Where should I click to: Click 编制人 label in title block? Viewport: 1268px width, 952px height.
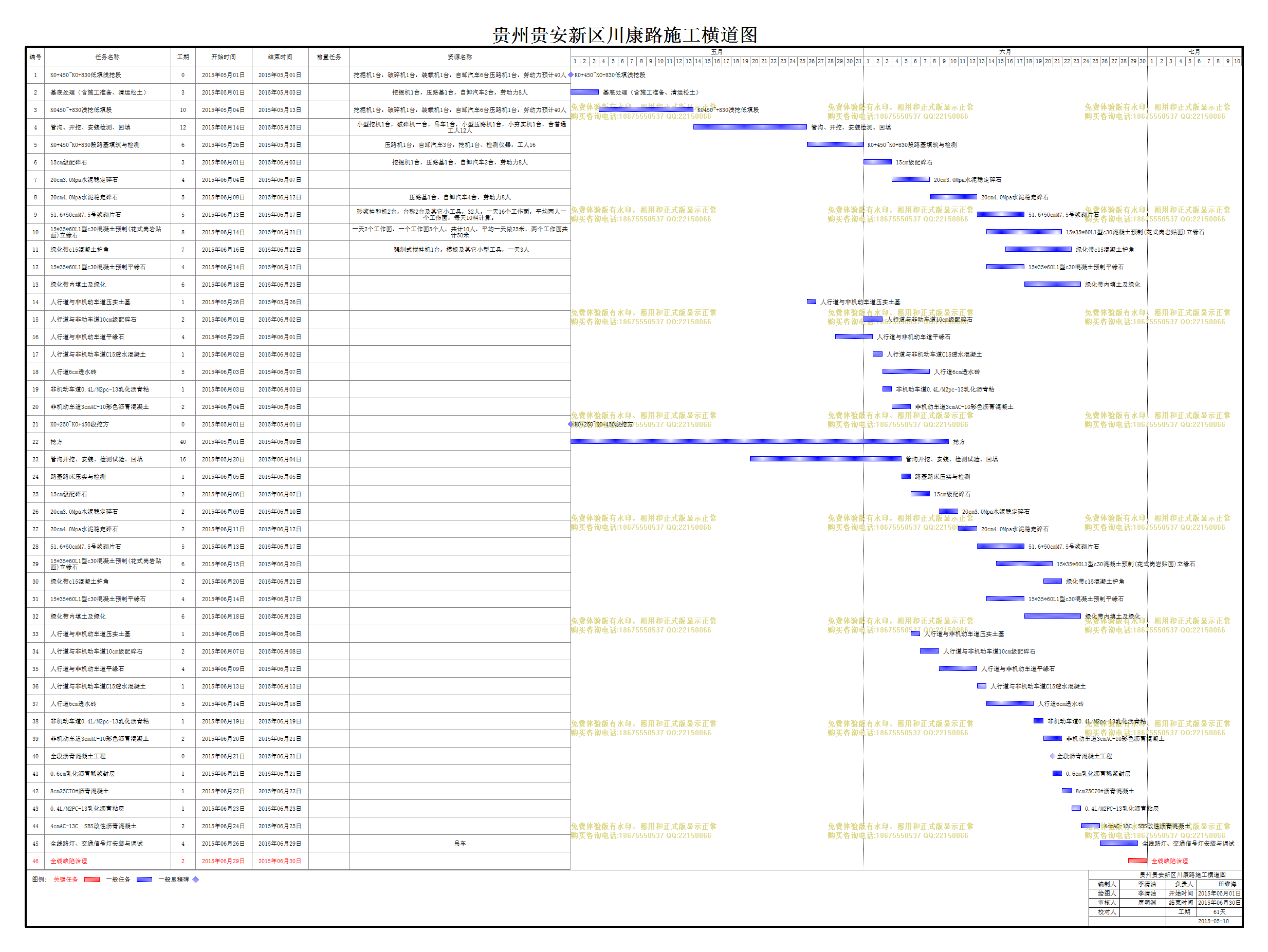[x=1107, y=884]
